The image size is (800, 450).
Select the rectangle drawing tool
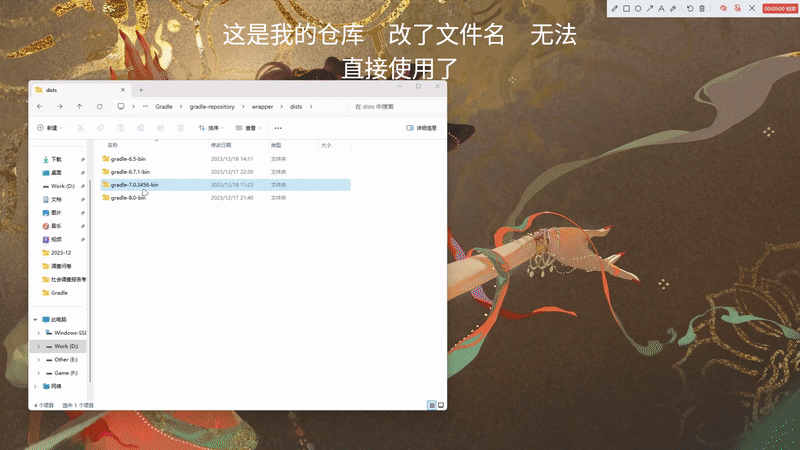[627, 8]
